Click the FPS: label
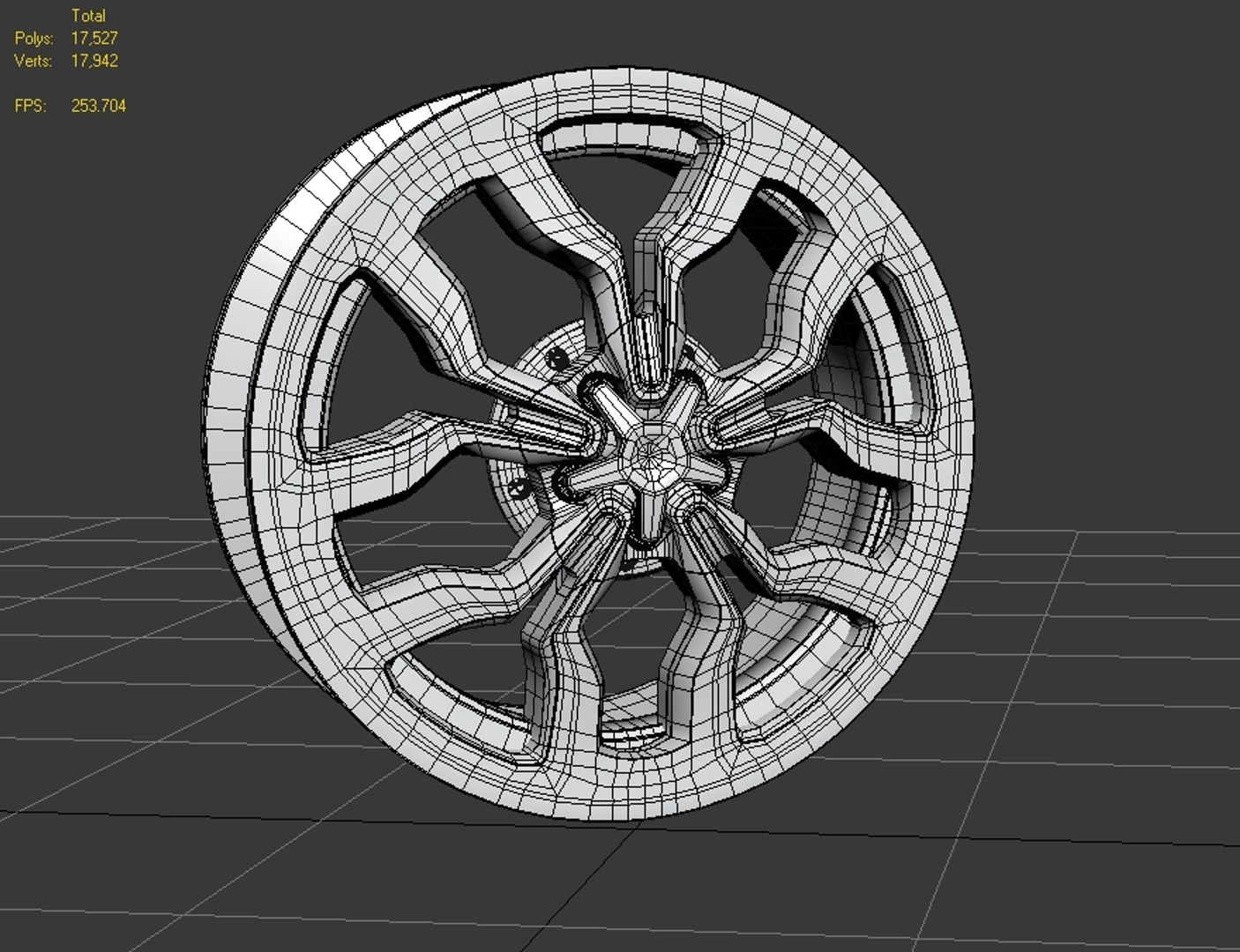 tap(30, 106)
